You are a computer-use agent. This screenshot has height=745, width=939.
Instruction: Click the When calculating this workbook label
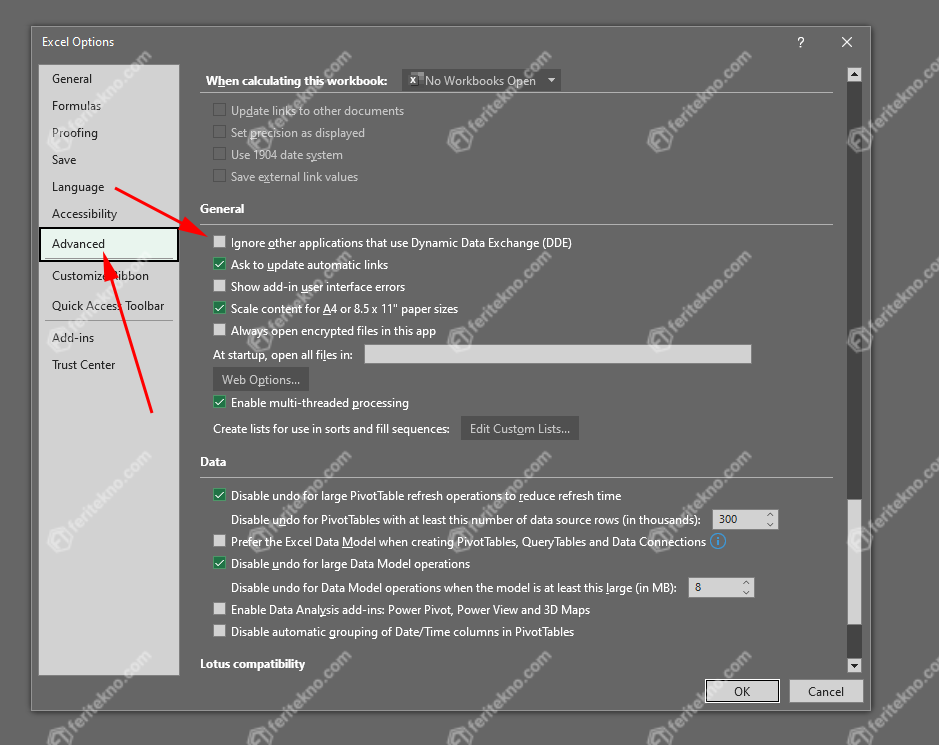[296, 81]
